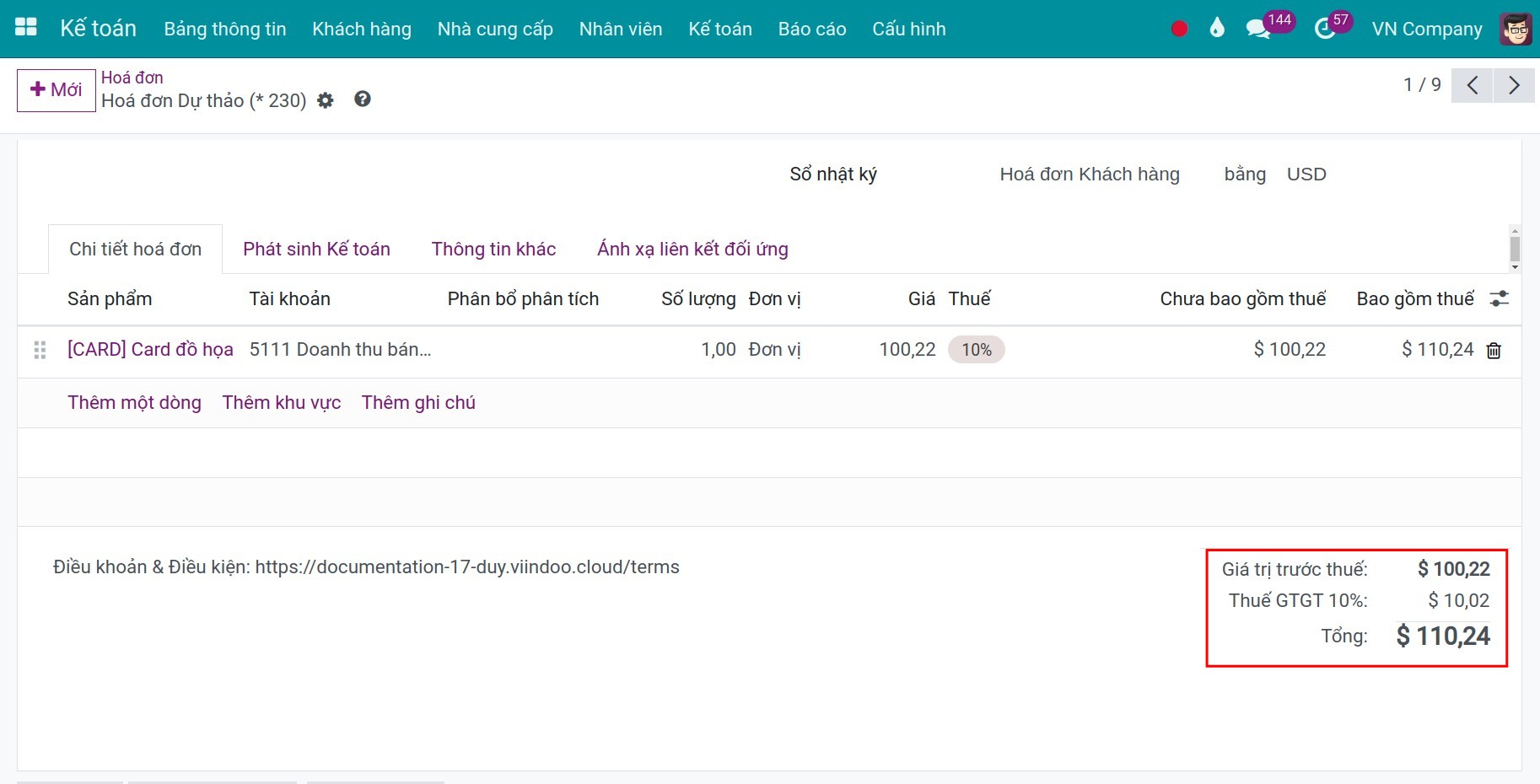This screenshot has height=784, width=1540.
Task: Select VN Company switcher
Action: point(1427,30)
